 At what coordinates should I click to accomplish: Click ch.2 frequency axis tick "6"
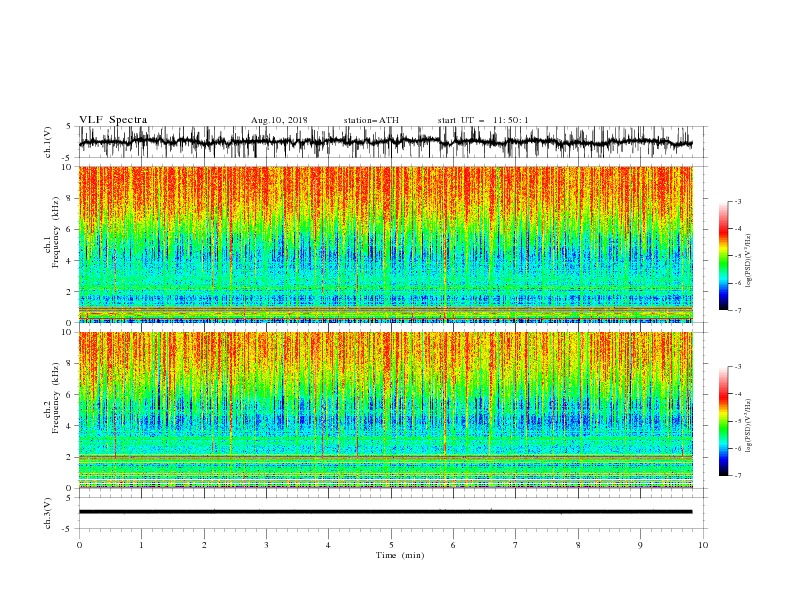click(x=69, y=395)
